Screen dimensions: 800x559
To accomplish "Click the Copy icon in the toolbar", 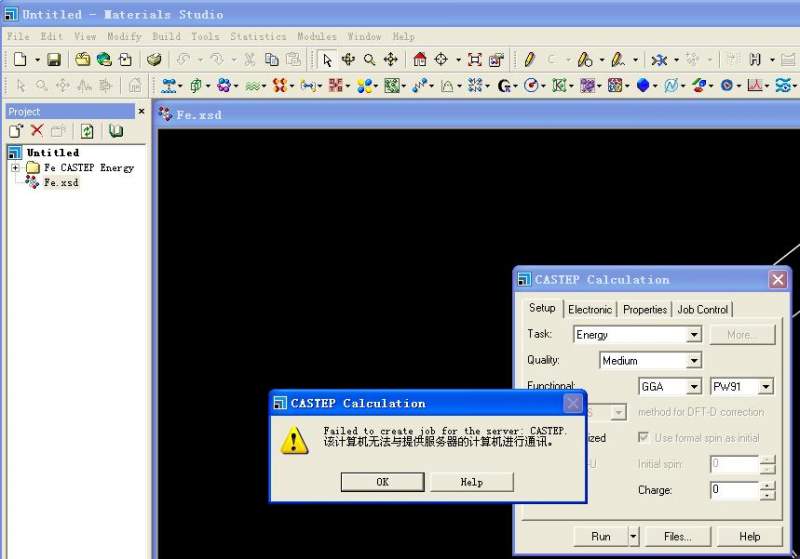I will 271,60.
